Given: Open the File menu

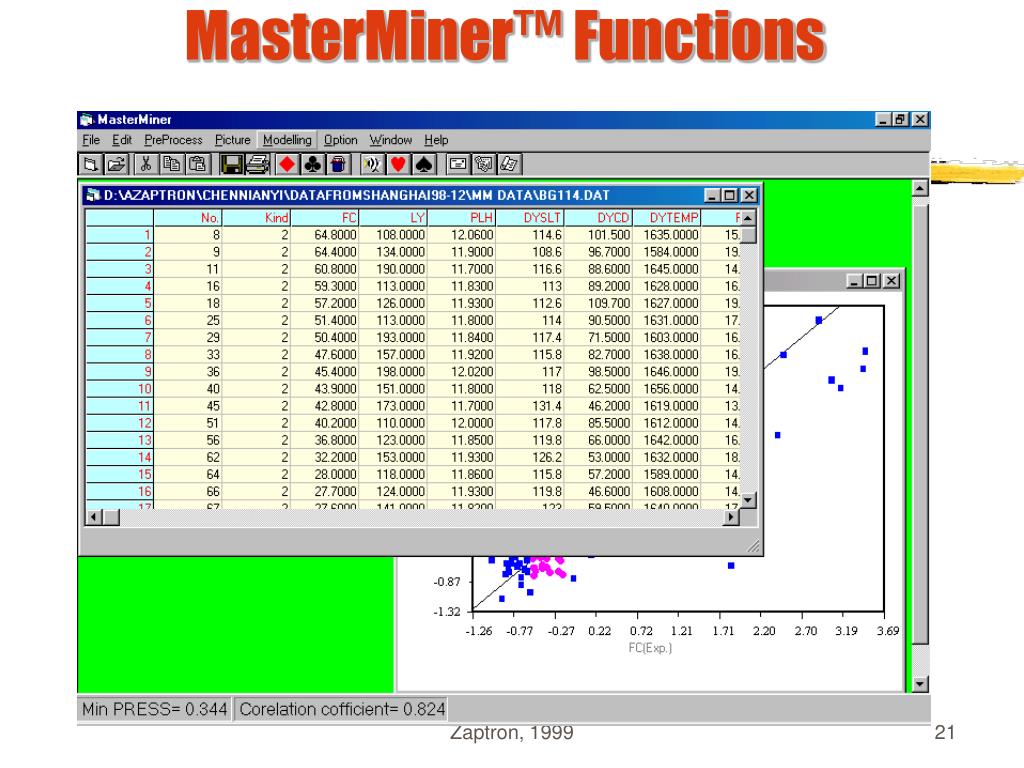Looking at the screenshot, I should coord(91,140).
